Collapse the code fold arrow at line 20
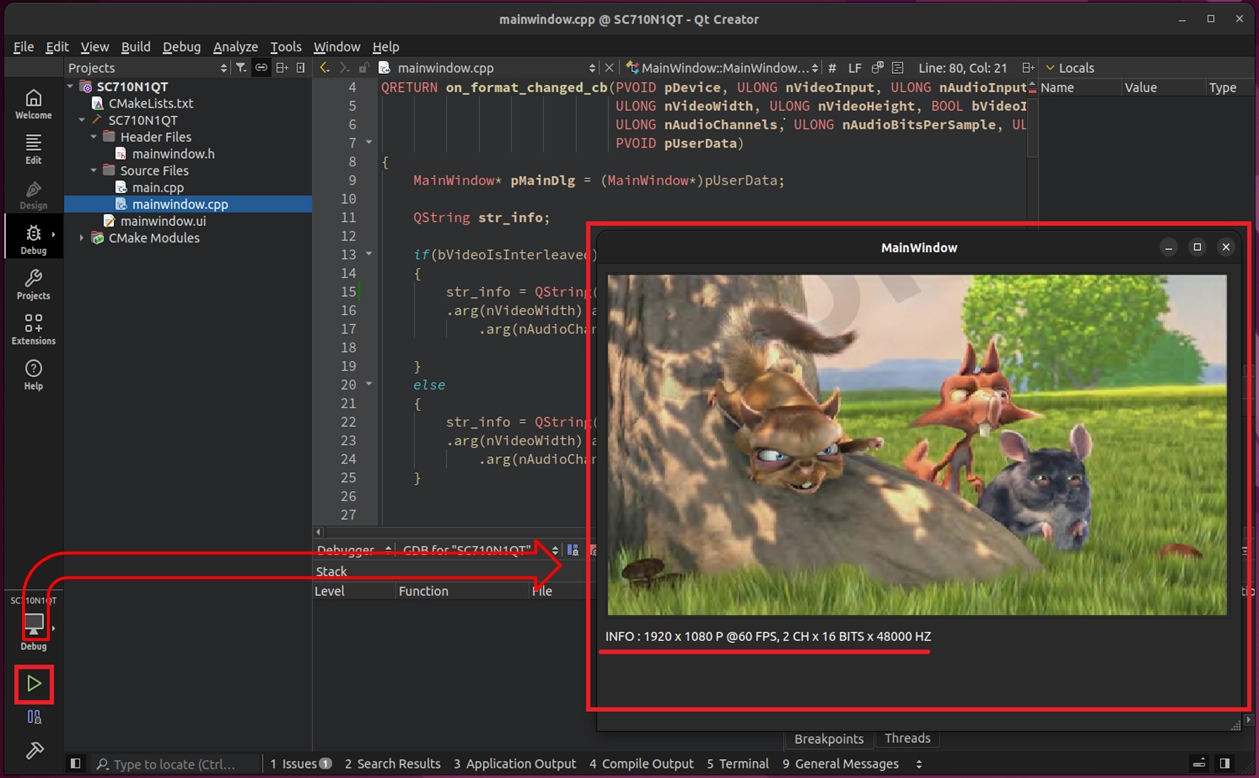The height and width of the screenshot is (778, 1259). pyautogui.click(x=369, y=384)
